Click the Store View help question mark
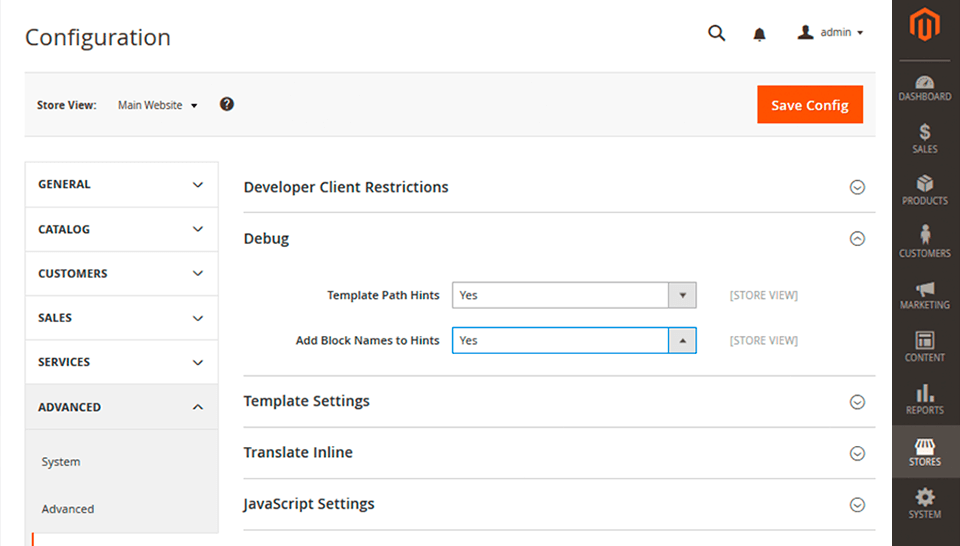Viewport: 960px width, 546px height. pyautogui.click(x=227, y=104)
